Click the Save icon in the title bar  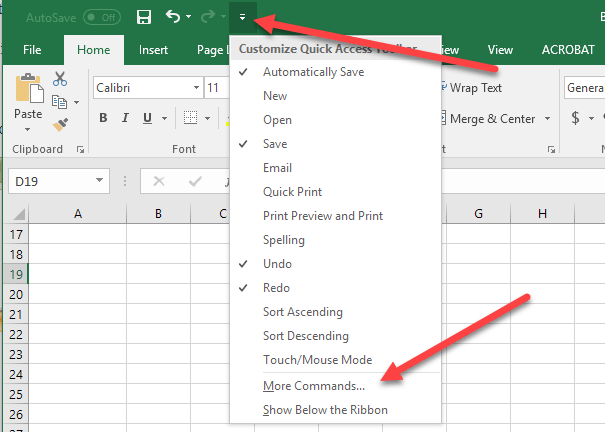click(x=144, y=17)
